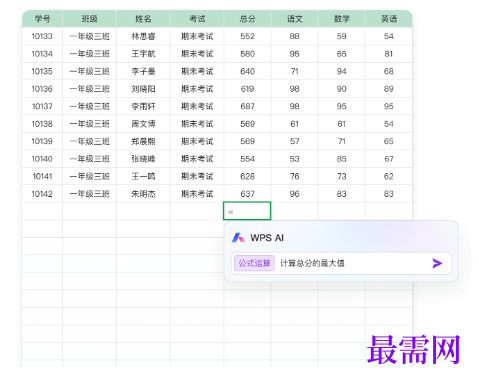
Task: Select total score 640 in row 10135
Action: coord(247,71)
